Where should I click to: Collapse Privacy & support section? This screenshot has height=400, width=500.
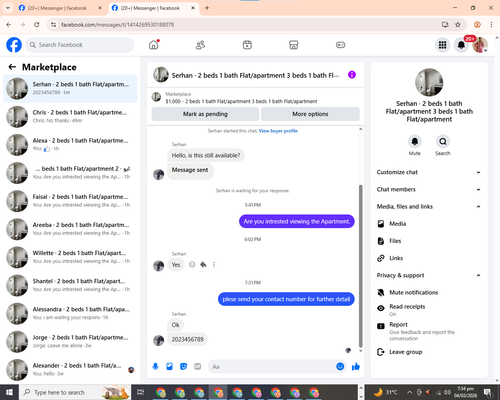click(x=429, y=275)
